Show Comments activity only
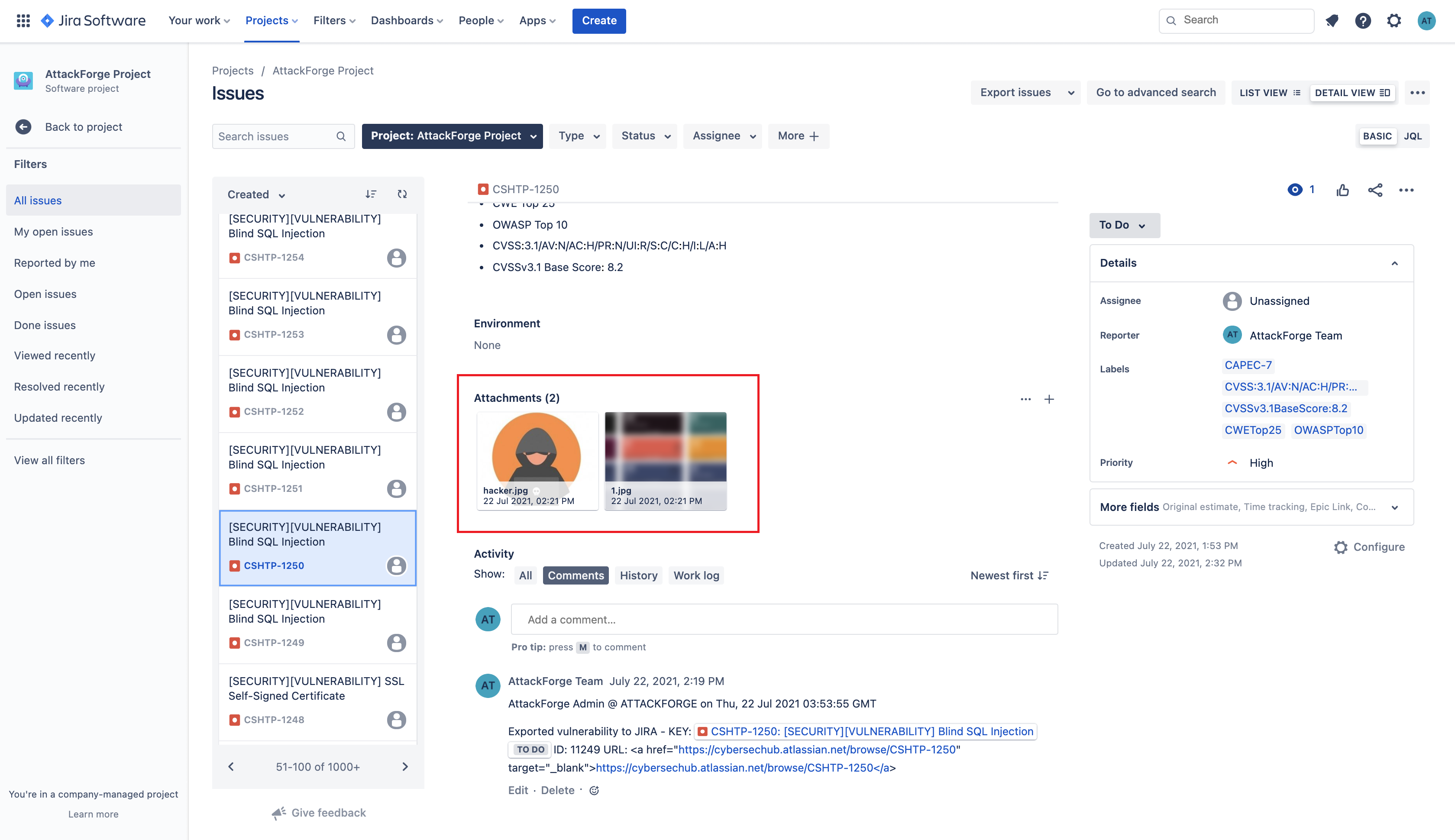Screen dimensions: 1455x840 pyautogui.click(x=576, y=575)
